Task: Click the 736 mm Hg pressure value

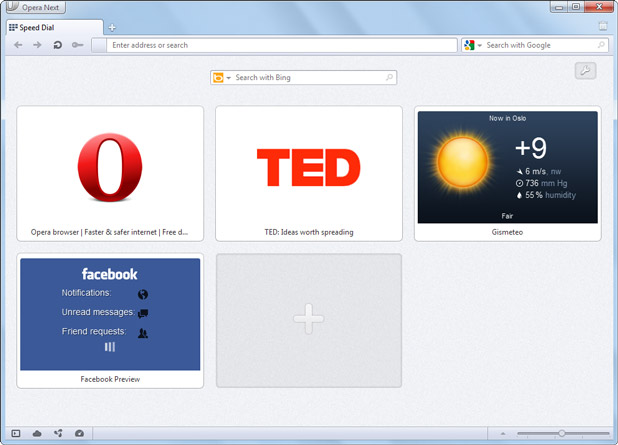Action: coord(546,183)
